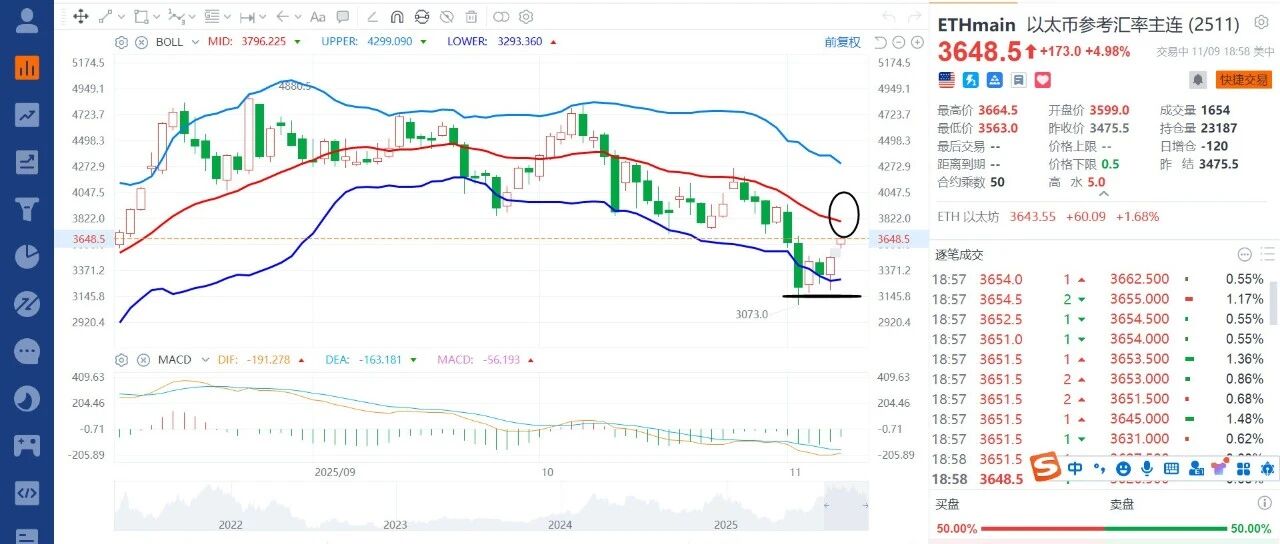Click the 2023 area on the timeline navigator
The image size is (1280, 544).
click(x=395, y=524)
